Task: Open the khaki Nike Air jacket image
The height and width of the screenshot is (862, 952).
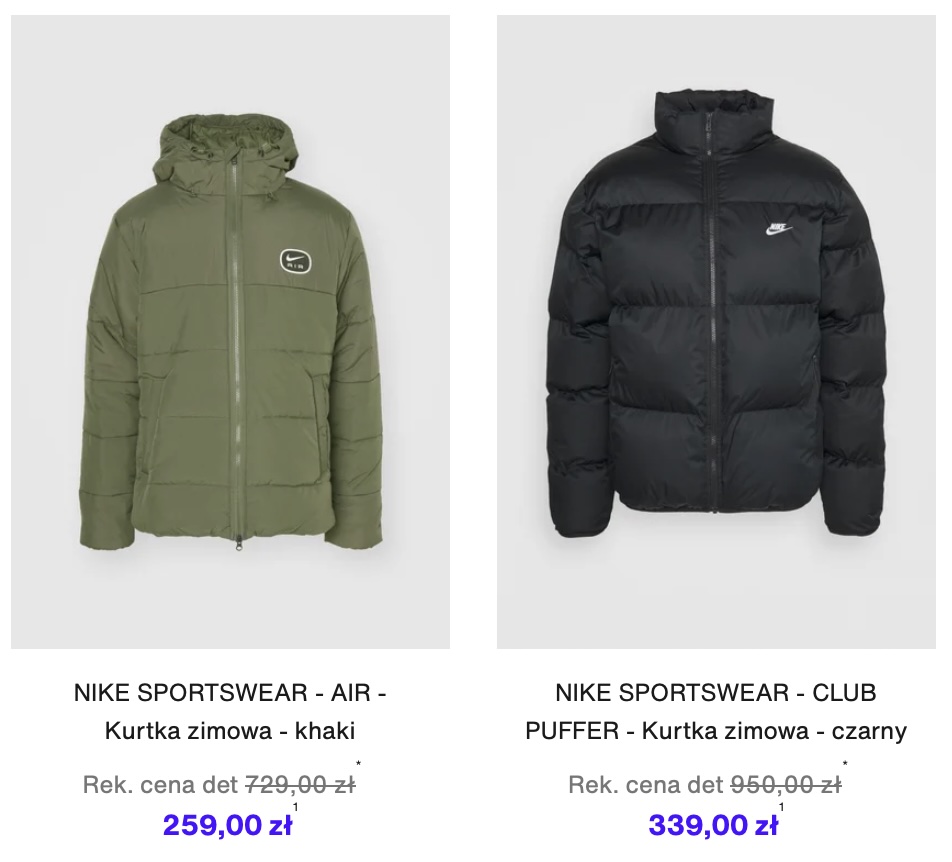Action: (x=230, y=331)
